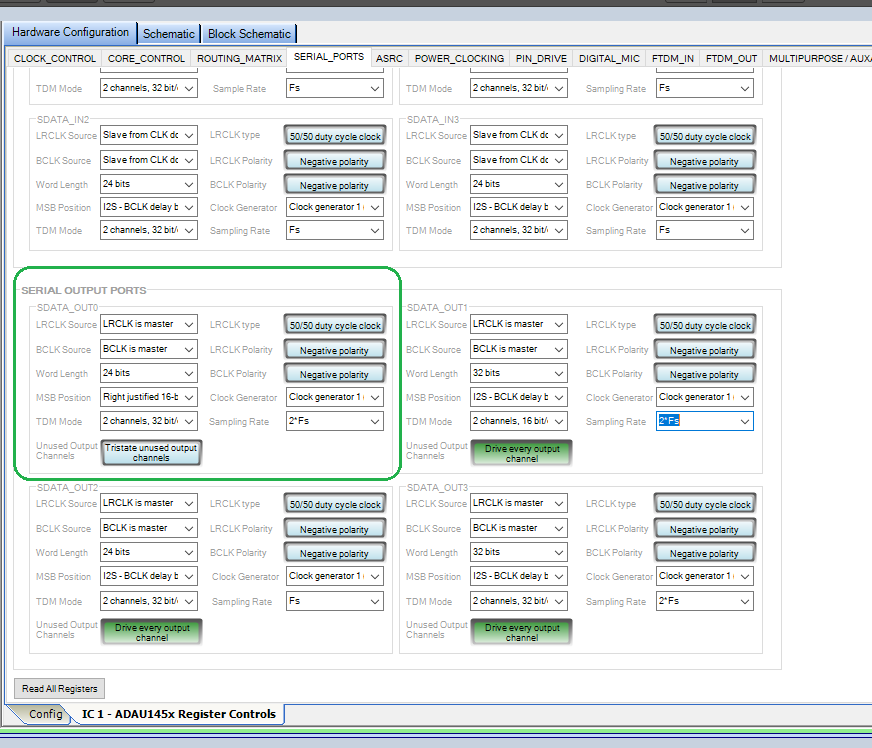Open SDATA_OUT3 LRCLK Source dropdown
Image resolution: width=872 pixels, height=748 pixels.
pos(518,503)
